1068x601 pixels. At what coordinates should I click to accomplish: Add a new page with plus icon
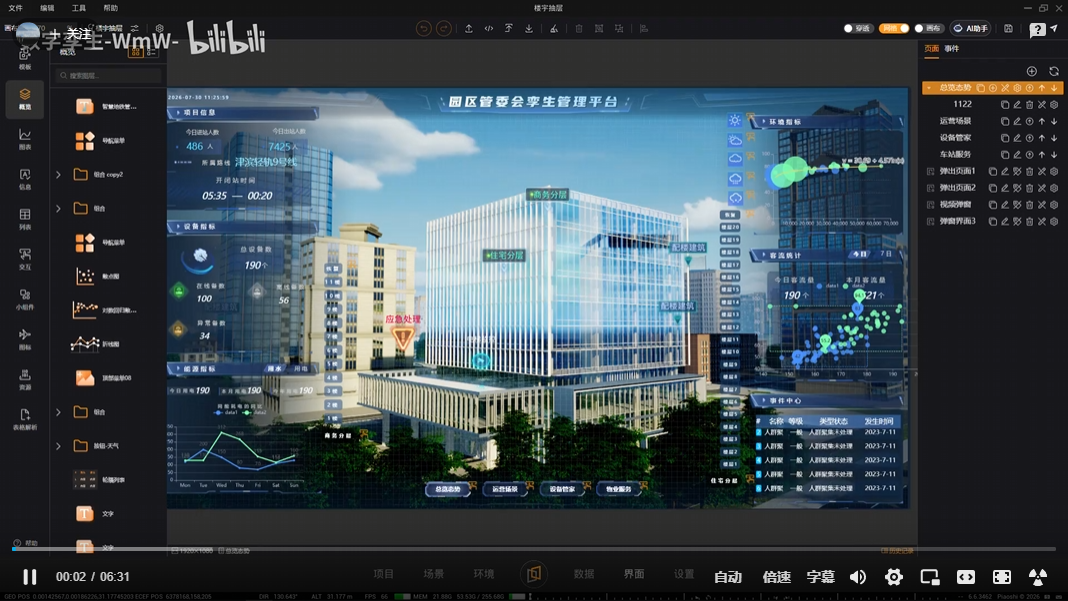coord(1032,72)
